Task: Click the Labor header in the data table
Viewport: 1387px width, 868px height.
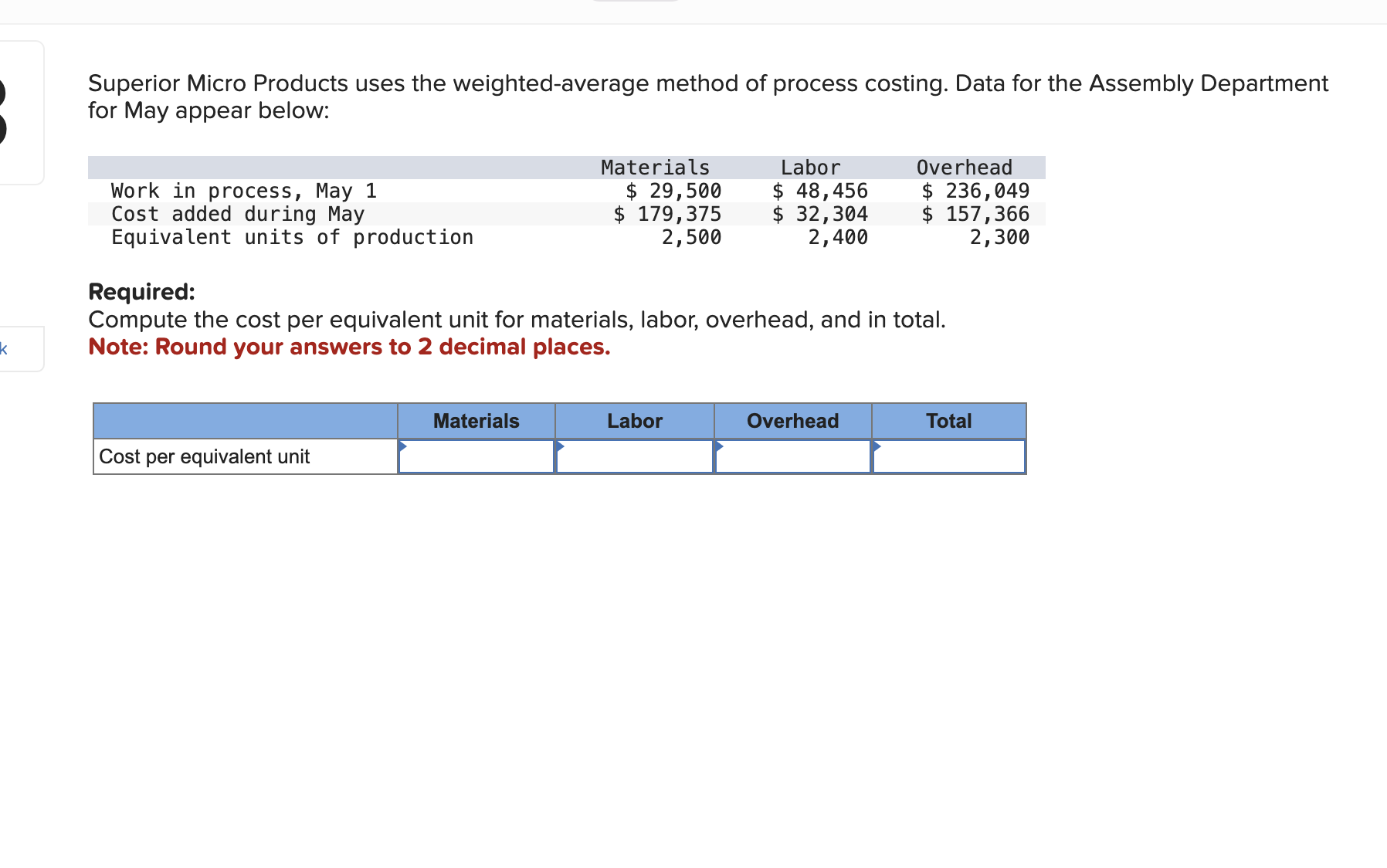Action: [x=810, y=168]
